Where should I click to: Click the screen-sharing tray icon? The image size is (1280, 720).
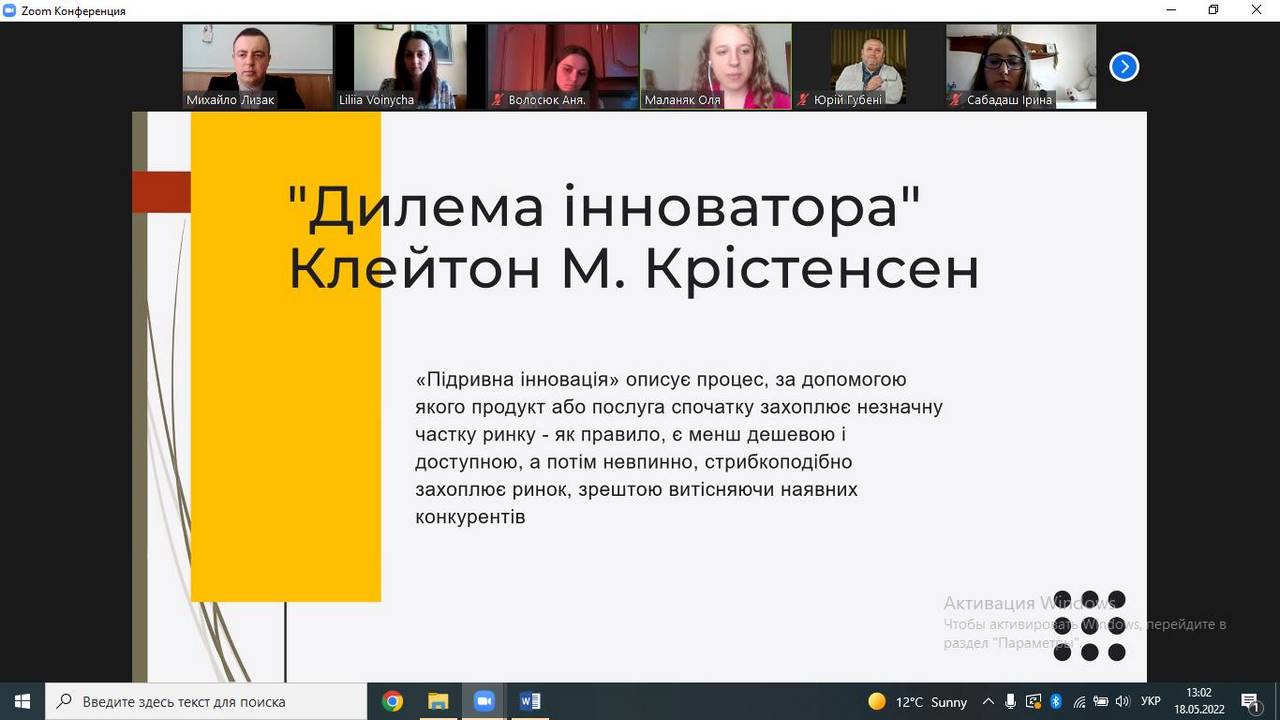tap(1034, 702)
